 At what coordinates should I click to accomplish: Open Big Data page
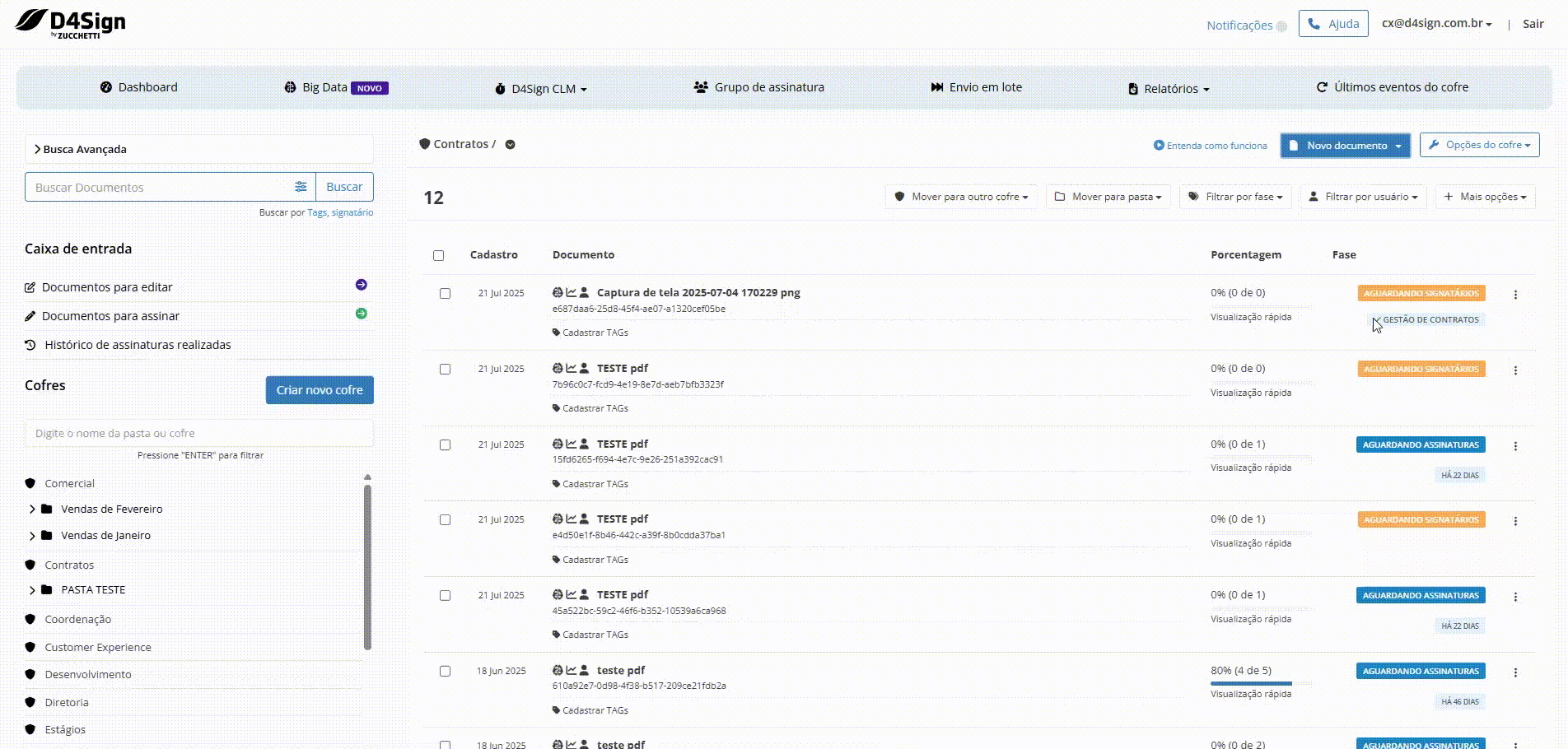(336, 87)
